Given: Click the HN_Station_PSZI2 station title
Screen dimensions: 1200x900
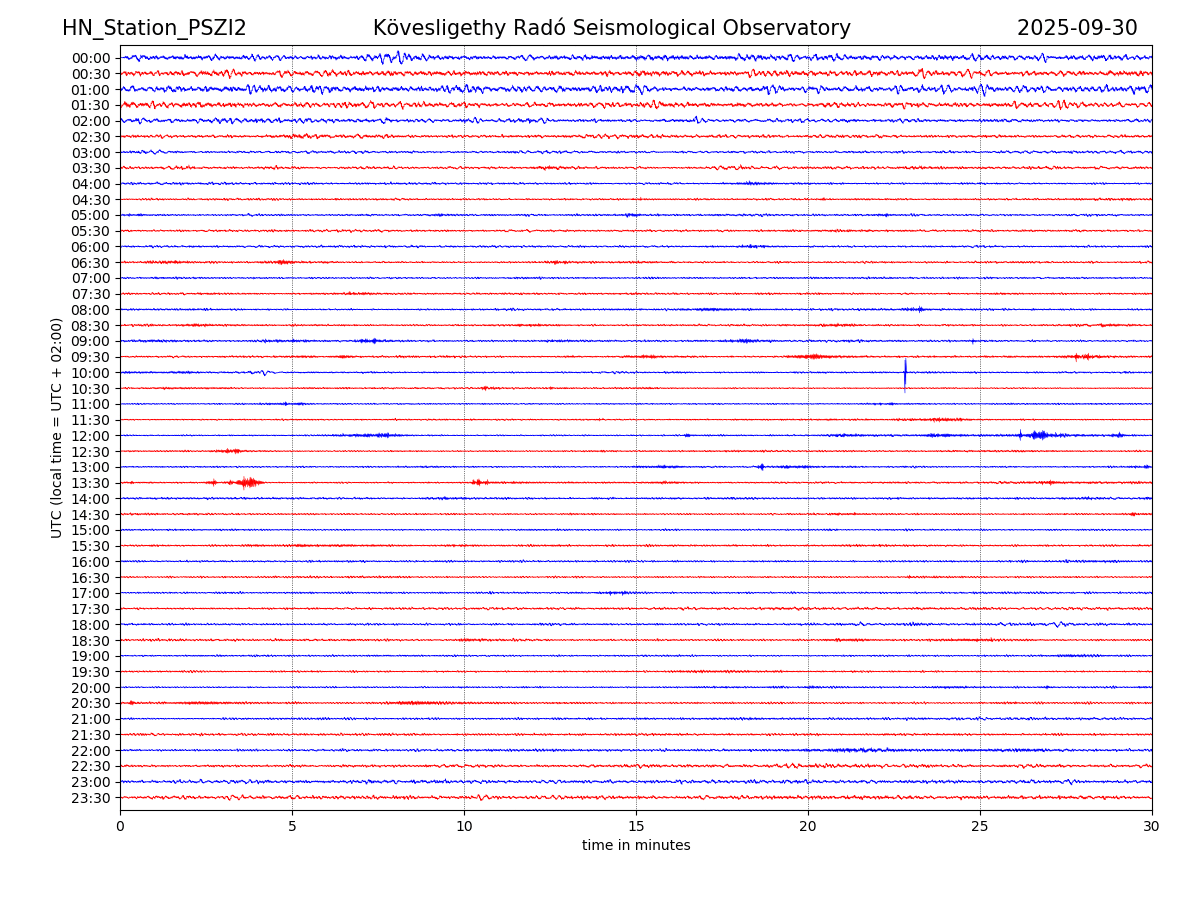Looking at the screenshot, I should [x=154, y=29].
